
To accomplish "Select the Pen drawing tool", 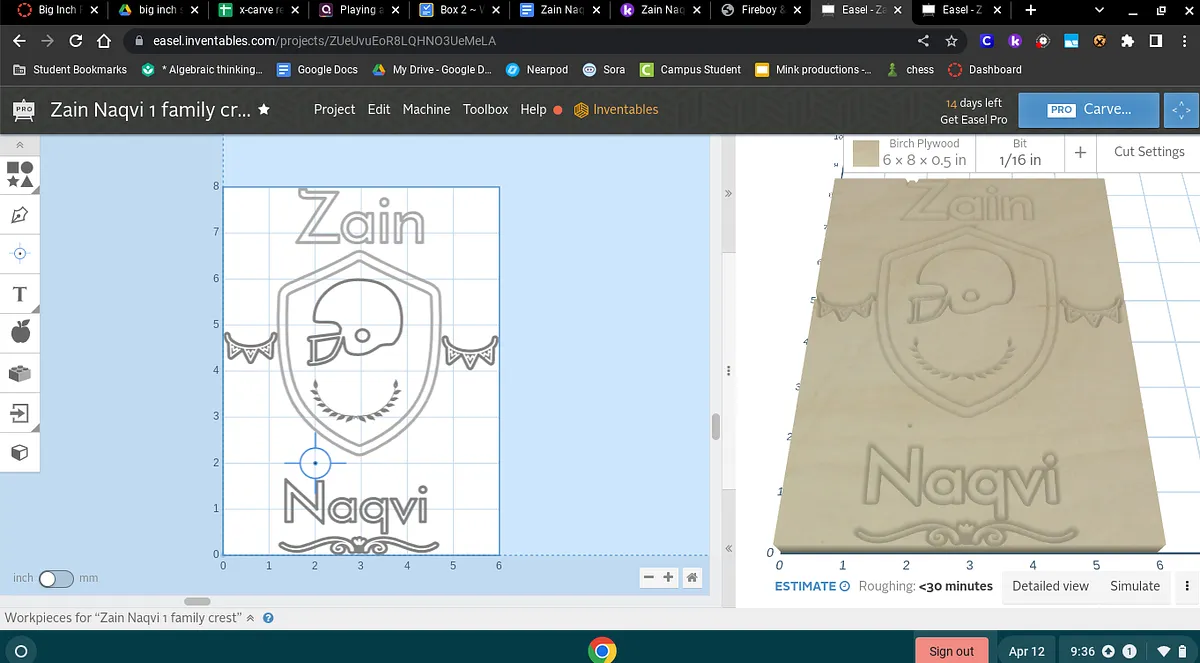I will coord(20,214).
